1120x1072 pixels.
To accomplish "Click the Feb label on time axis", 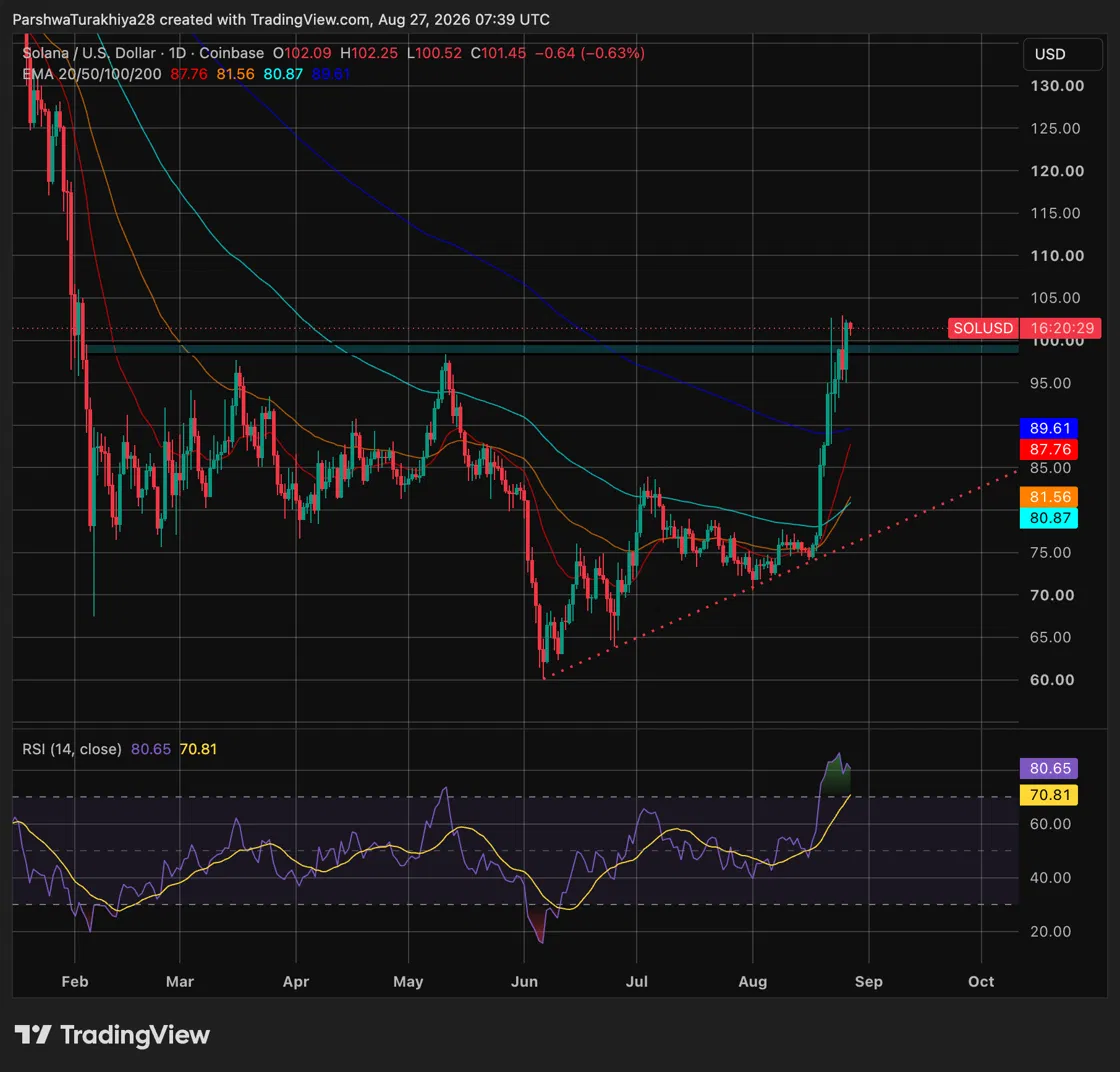I will click(x=75, y=981).
